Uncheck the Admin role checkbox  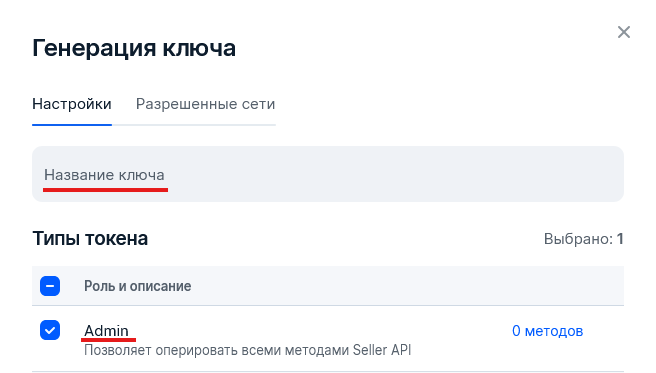50,330
